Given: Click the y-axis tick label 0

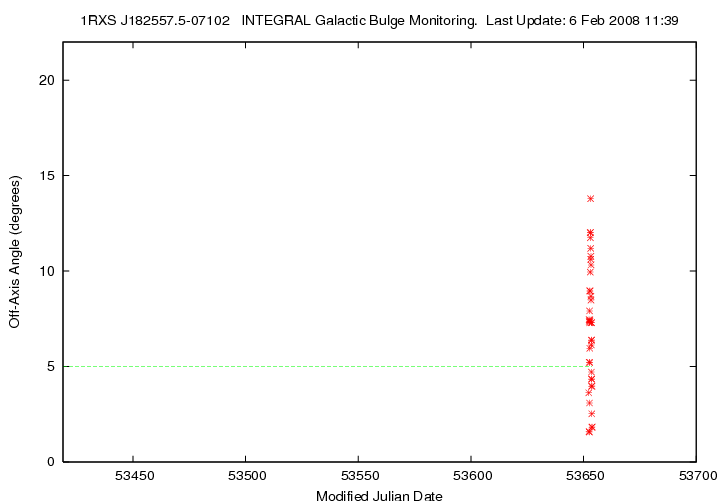Looking at the screenshot, I should point(51,462).
